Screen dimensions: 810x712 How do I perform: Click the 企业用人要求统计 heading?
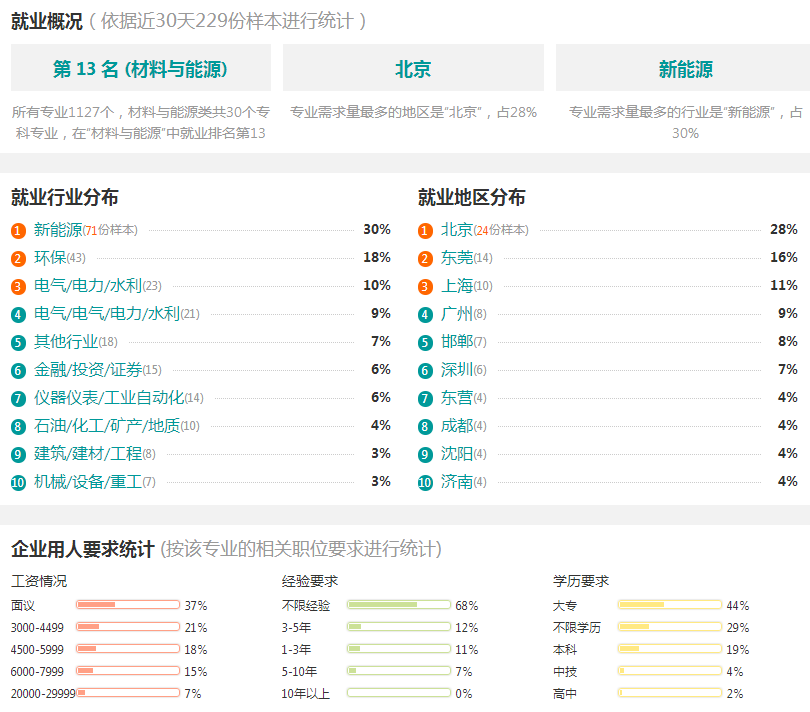pyautogui.click(x=83, y=549)
